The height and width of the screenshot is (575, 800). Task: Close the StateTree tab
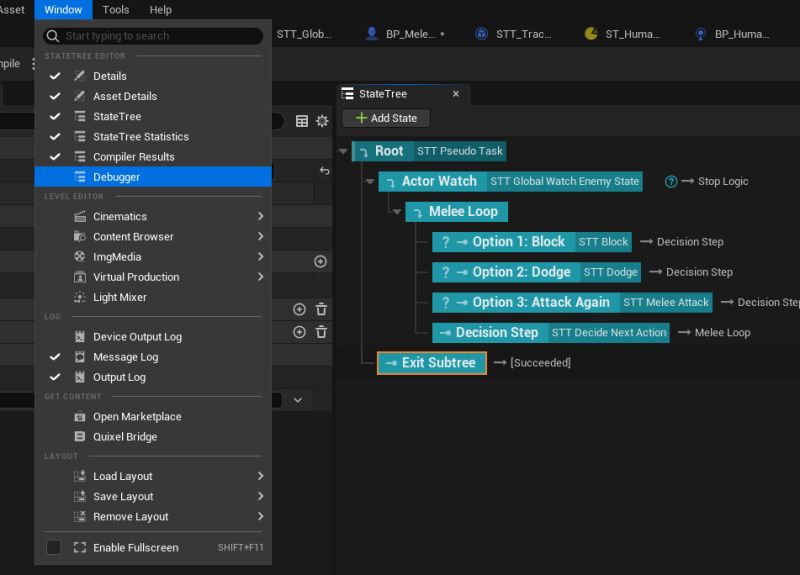[456, 94]
